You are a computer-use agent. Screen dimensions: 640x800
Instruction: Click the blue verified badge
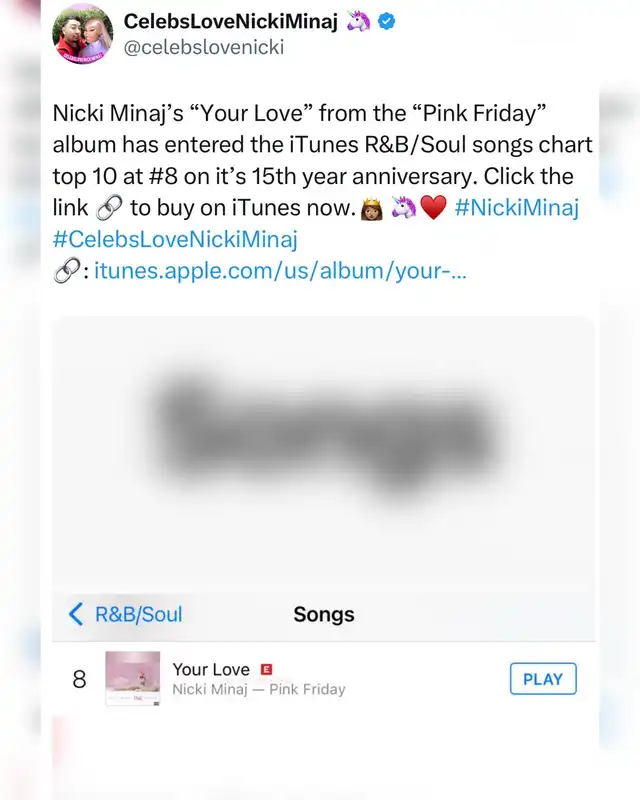point(386,21)
